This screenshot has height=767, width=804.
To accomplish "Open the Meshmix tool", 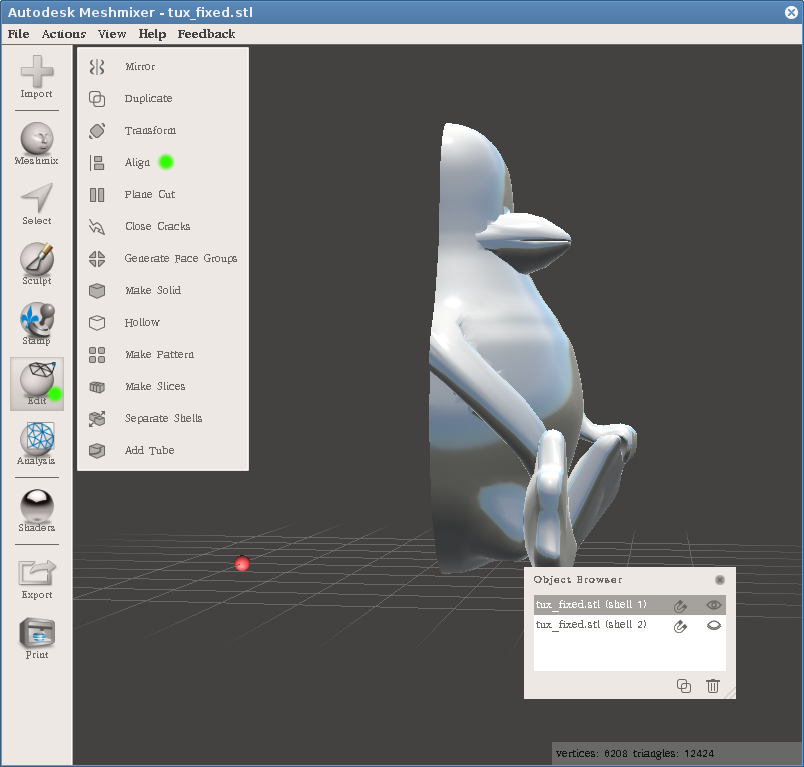I will click(36, 144).
